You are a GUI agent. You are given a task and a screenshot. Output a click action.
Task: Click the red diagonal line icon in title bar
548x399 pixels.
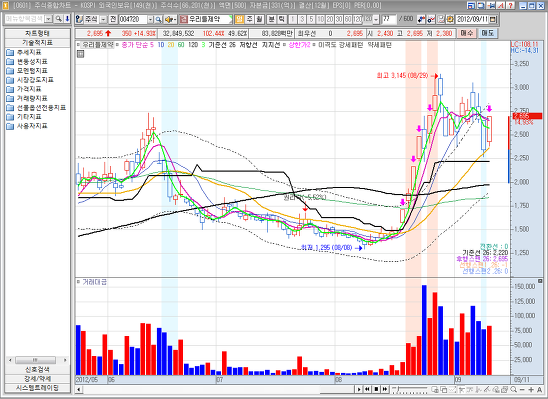point(501,5)
